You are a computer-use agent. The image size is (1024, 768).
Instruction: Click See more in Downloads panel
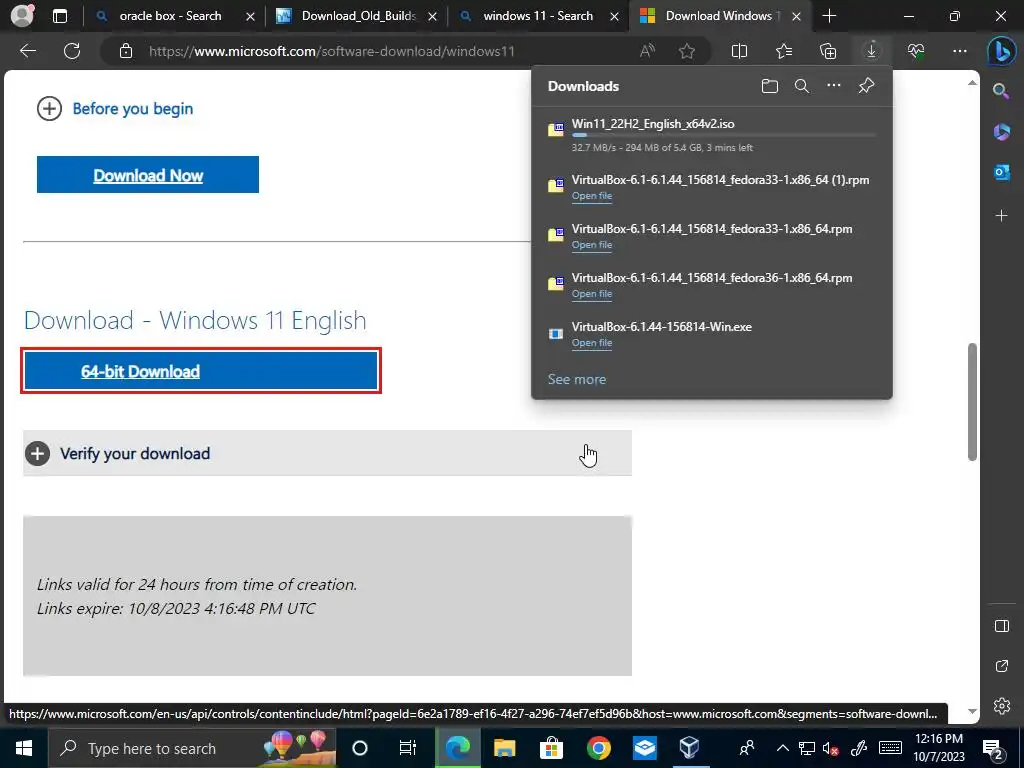pyautogui.click(x=577, y=379)
